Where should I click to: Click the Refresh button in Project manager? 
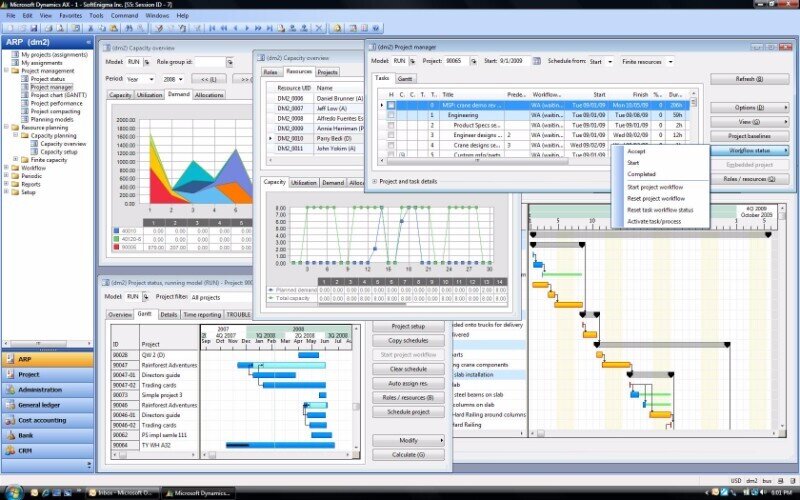click(x=749, y=79)
